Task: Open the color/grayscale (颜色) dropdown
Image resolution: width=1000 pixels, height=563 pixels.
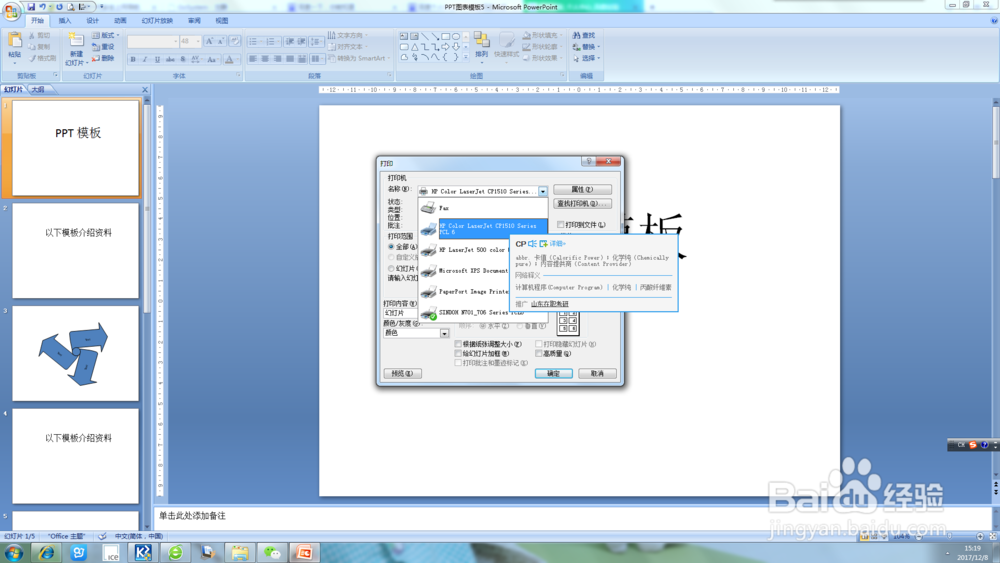Action: [x=445, y=333]
